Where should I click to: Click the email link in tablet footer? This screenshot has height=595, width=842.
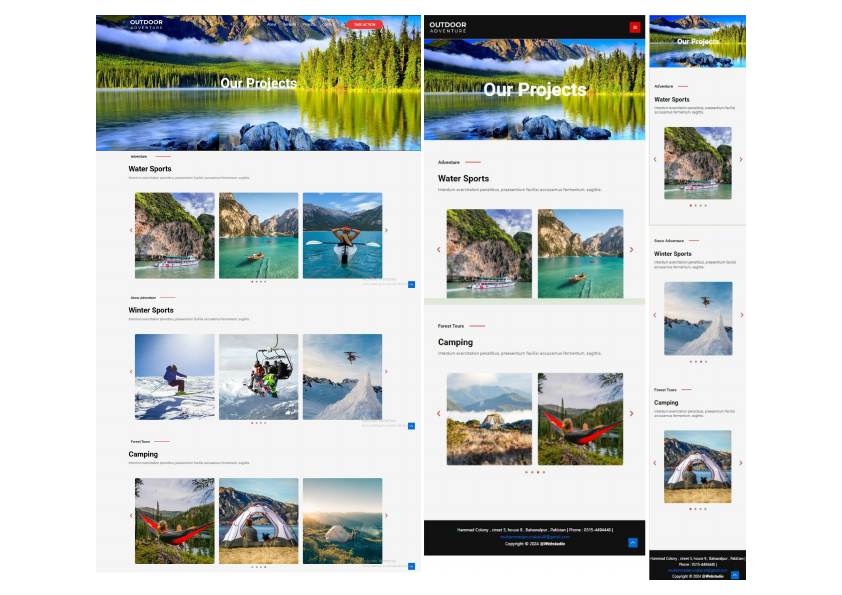pyautogui.click(x=535, y=536)
